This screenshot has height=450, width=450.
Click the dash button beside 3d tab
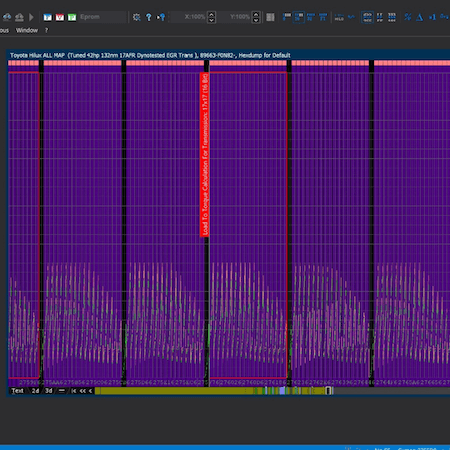[x=62, y=391]
